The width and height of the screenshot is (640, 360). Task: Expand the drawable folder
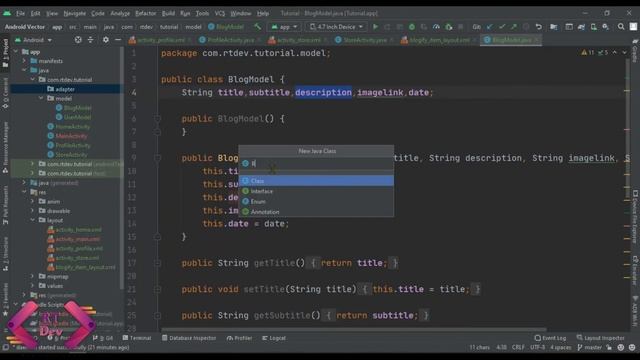point(33,211)
